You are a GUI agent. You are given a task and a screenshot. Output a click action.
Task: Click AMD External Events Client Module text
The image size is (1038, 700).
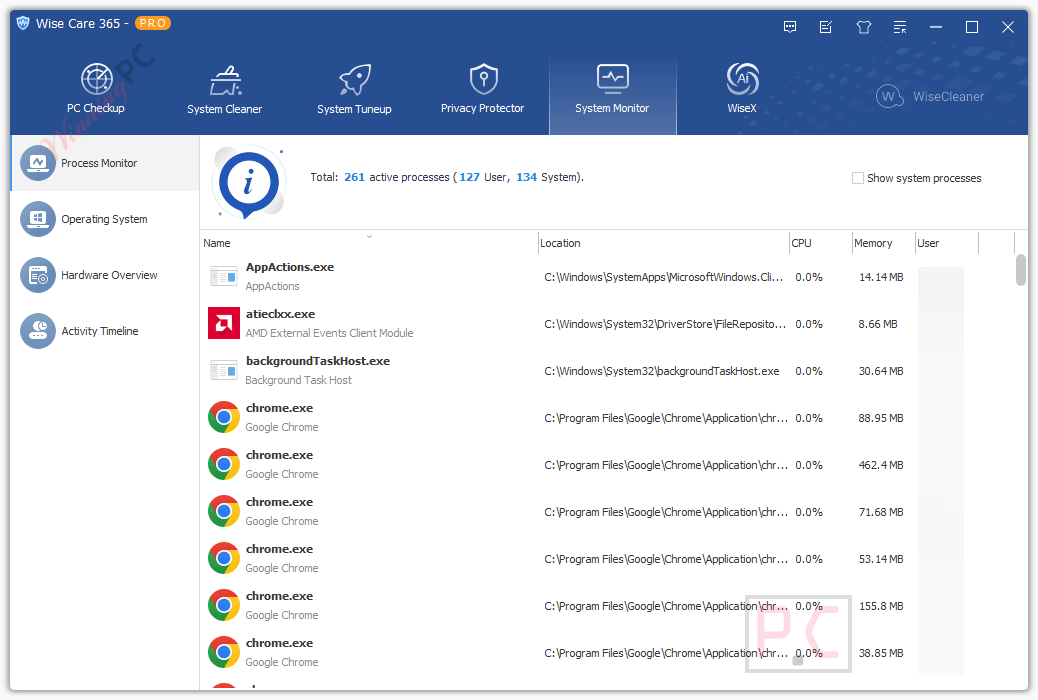point(330,333)
